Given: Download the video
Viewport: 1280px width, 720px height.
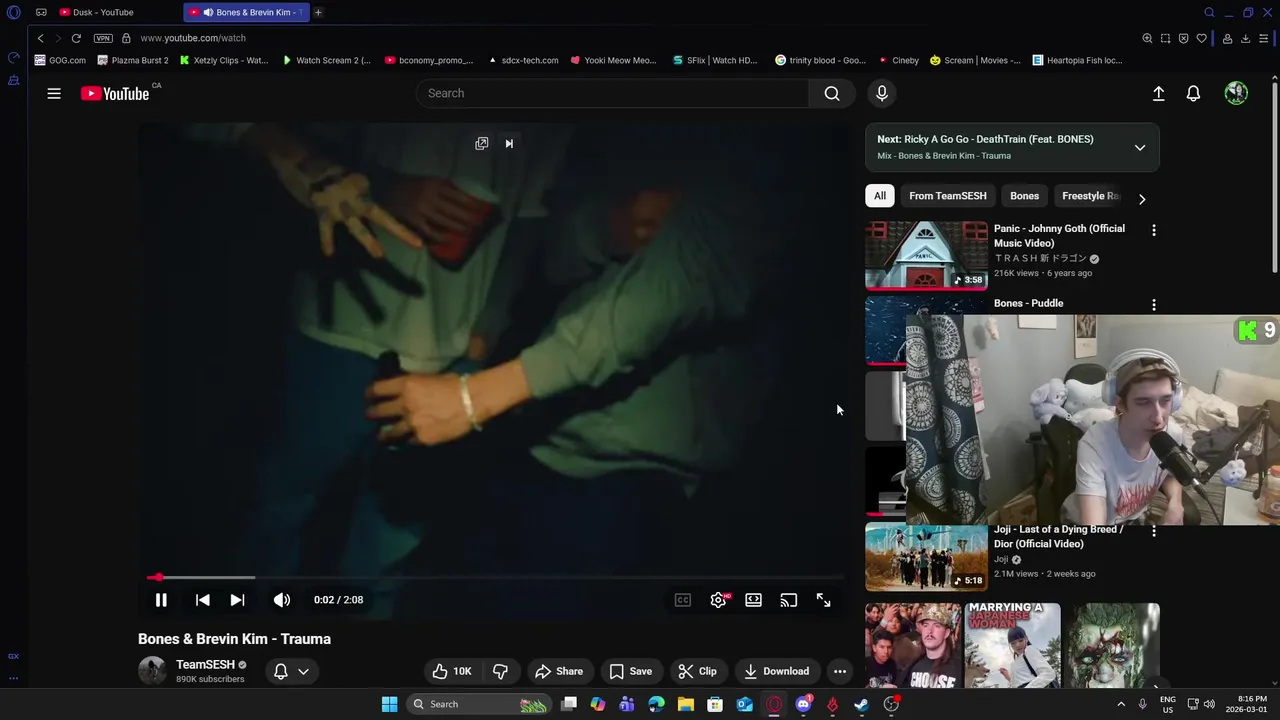Looking at the screenshot, I should click(777, 671).
